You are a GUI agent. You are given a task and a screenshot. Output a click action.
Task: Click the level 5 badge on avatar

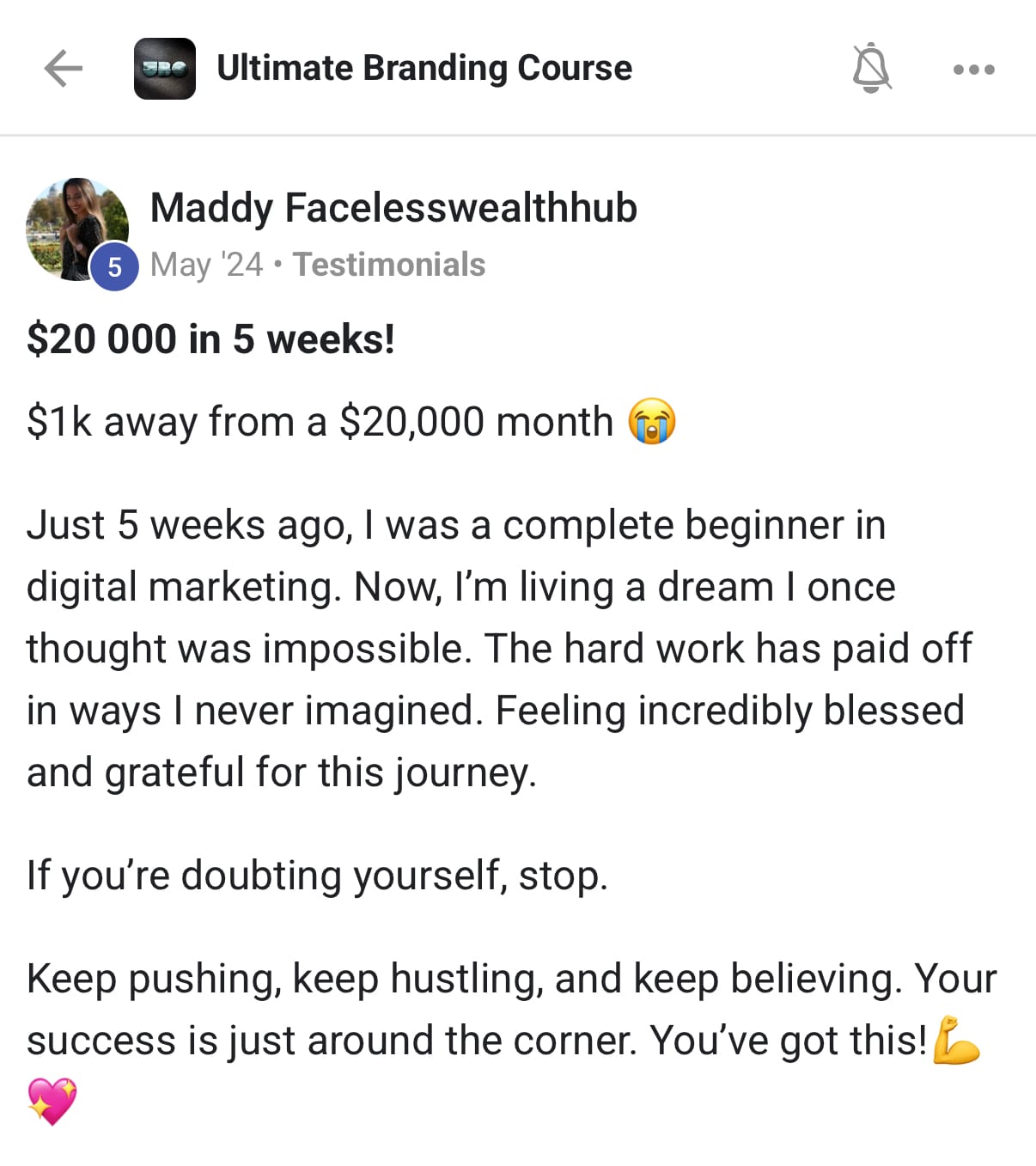coord(114,267)
